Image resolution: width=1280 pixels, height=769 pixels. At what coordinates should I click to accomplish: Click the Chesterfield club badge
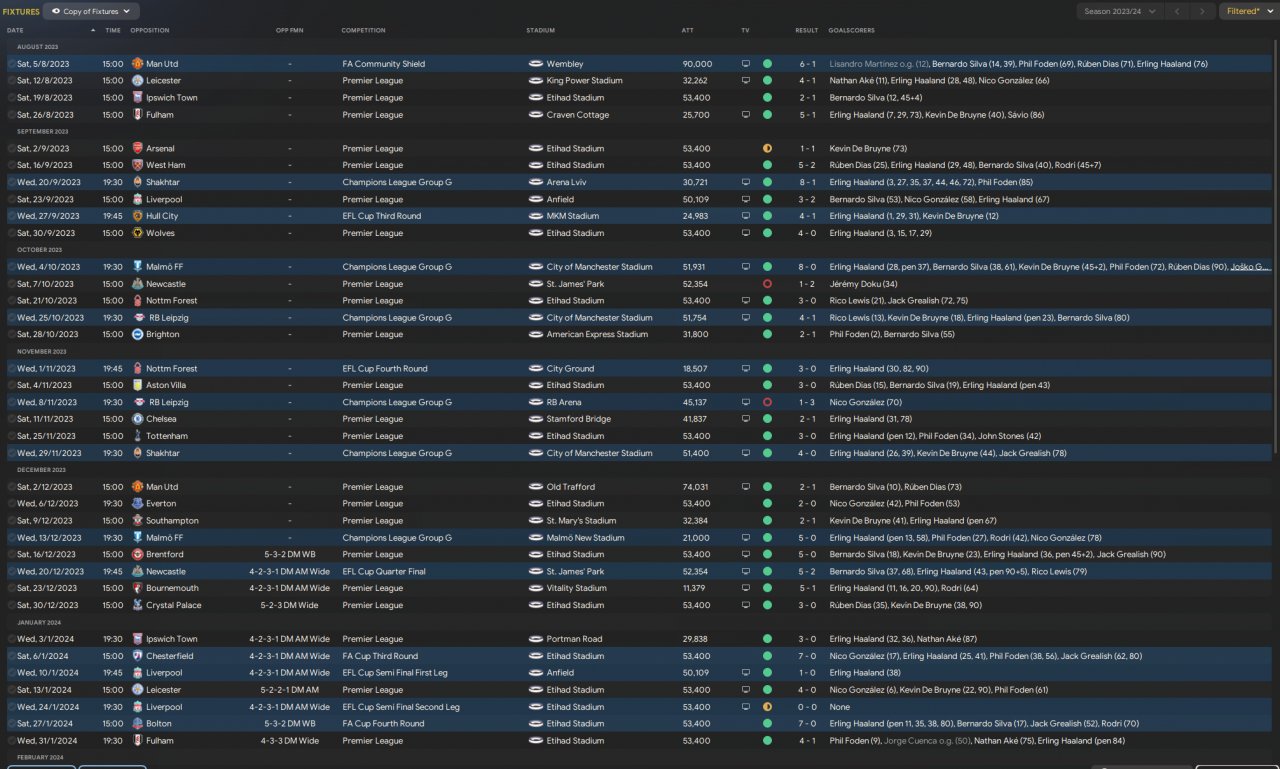click(x=137, y=657)
